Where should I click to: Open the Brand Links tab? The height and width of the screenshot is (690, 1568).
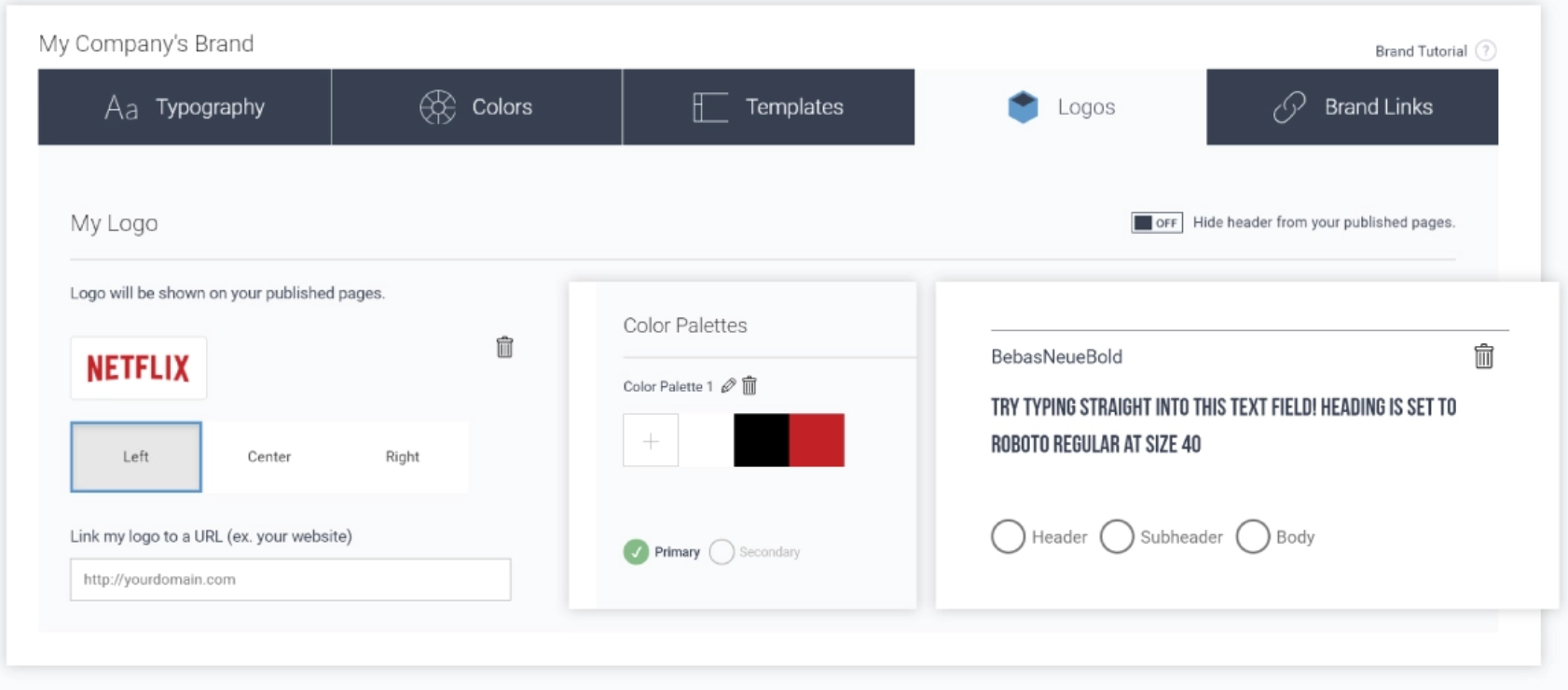pos(1352,107)
